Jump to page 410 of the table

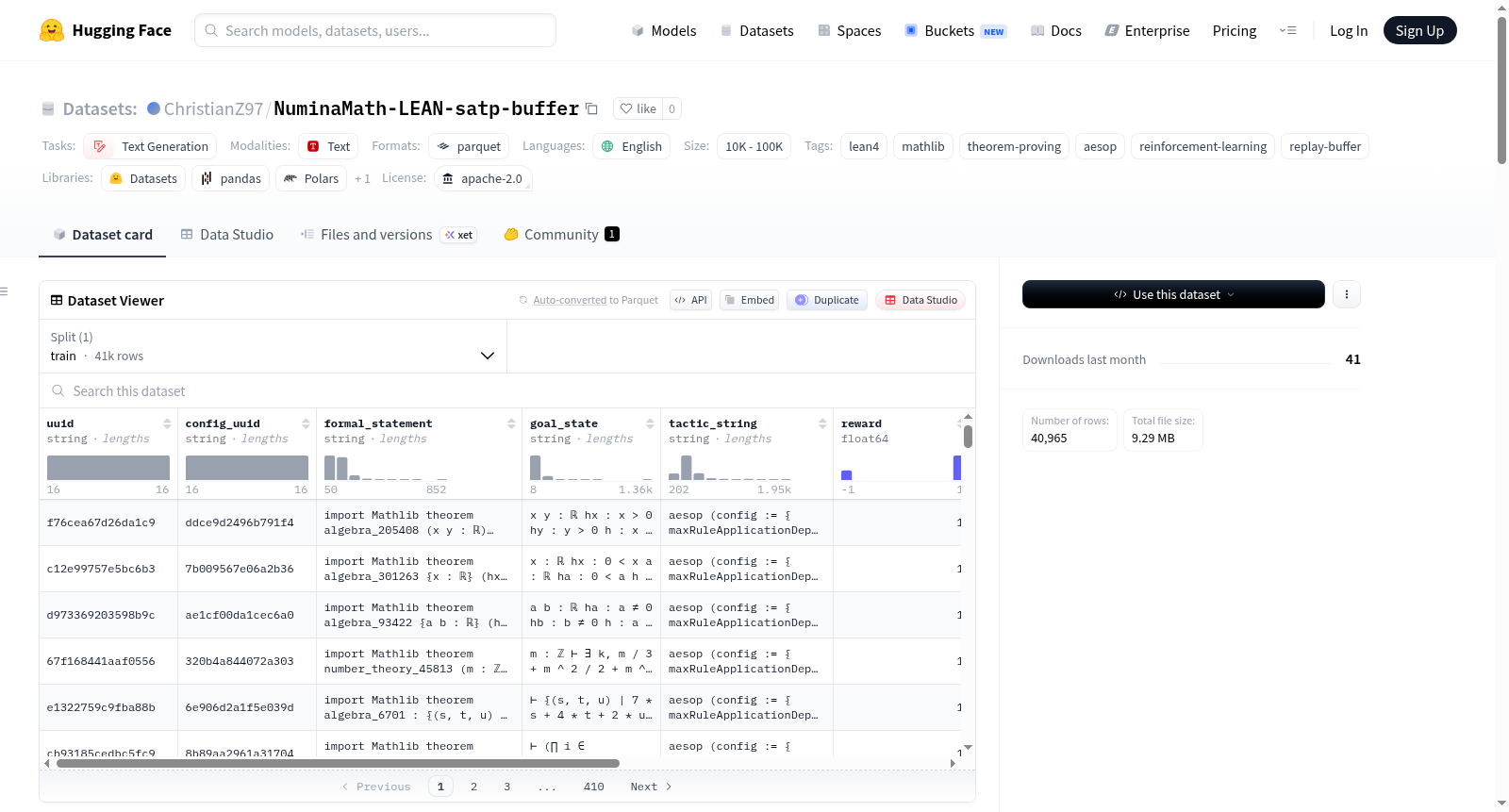click(x=594, y=787)
